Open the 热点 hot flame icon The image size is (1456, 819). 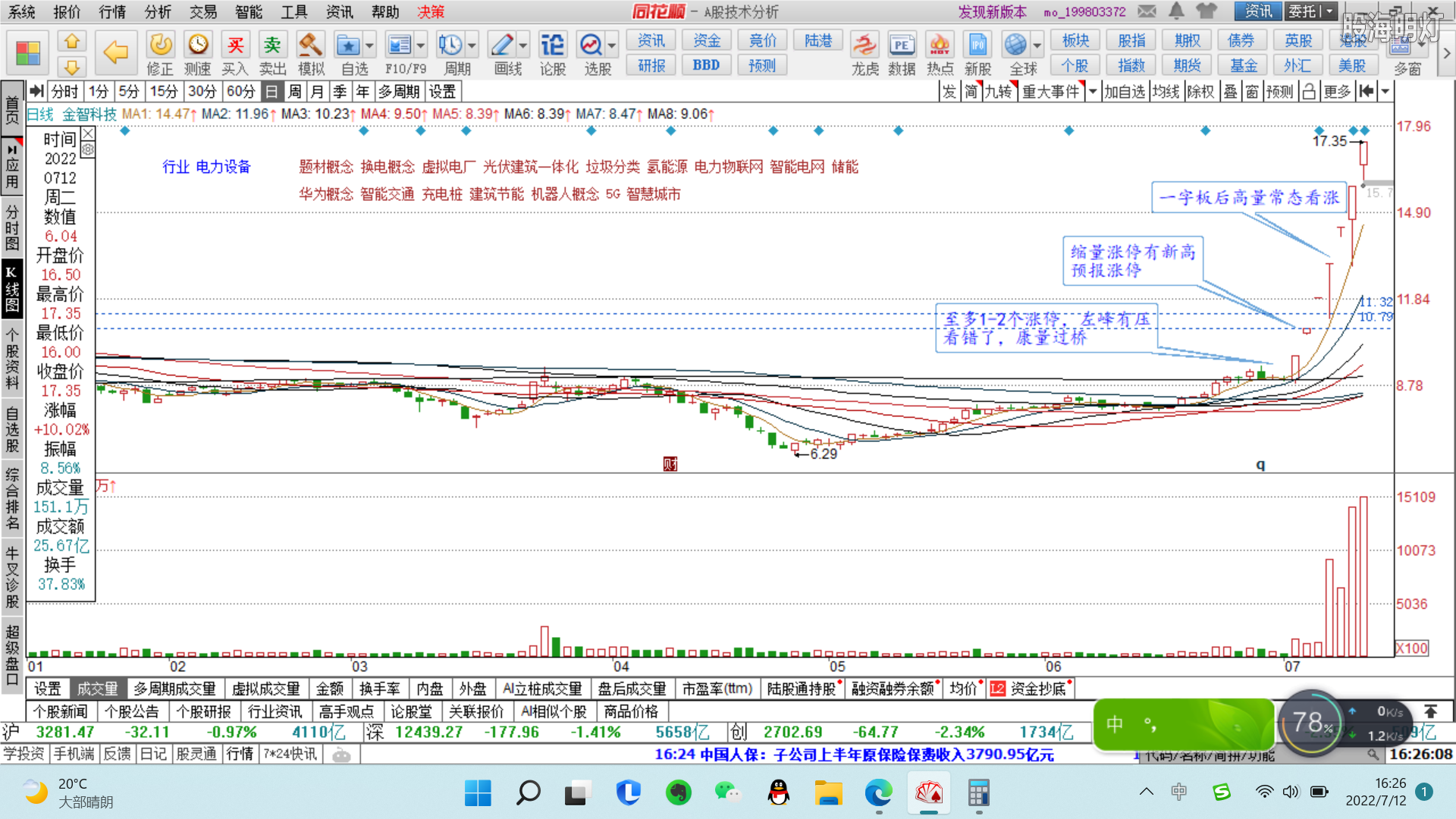(x=940, y=45)
